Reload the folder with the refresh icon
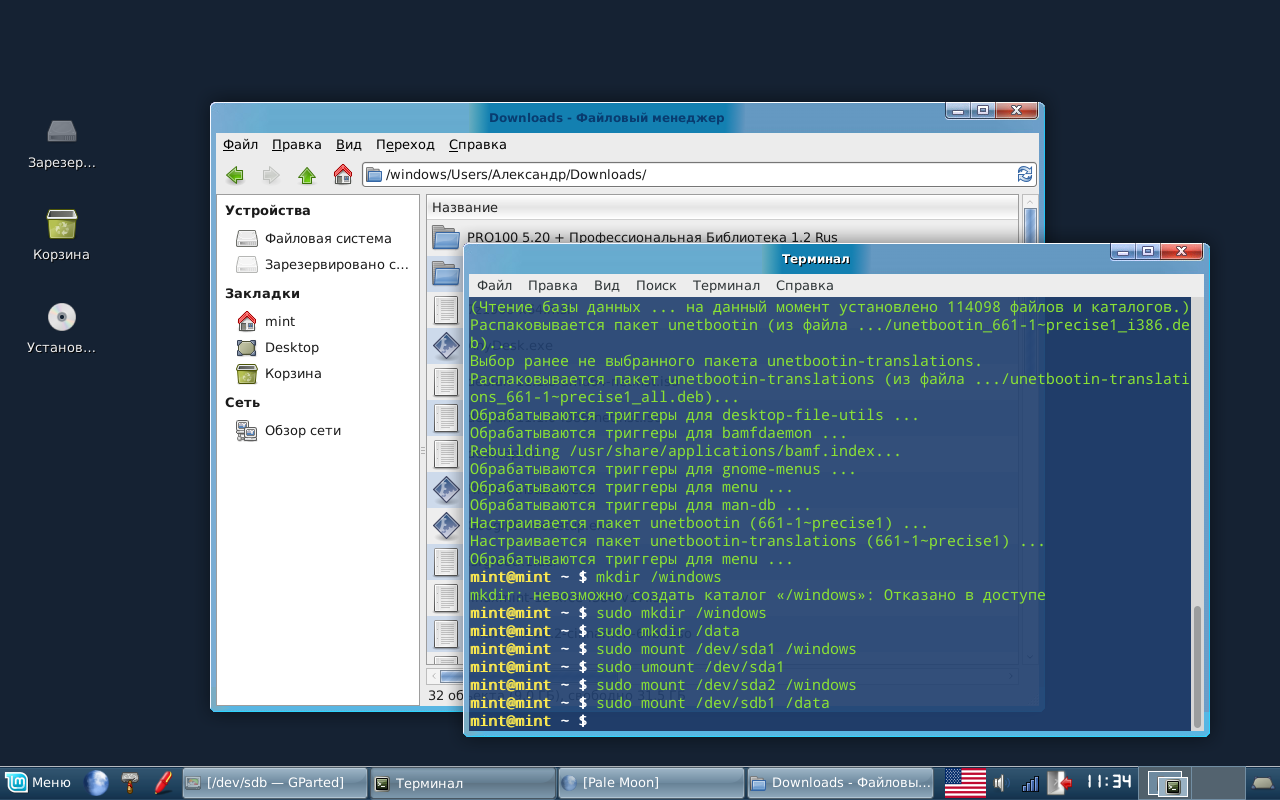This screenshot has width=1280, height=800. click(x=1025, y=174)
